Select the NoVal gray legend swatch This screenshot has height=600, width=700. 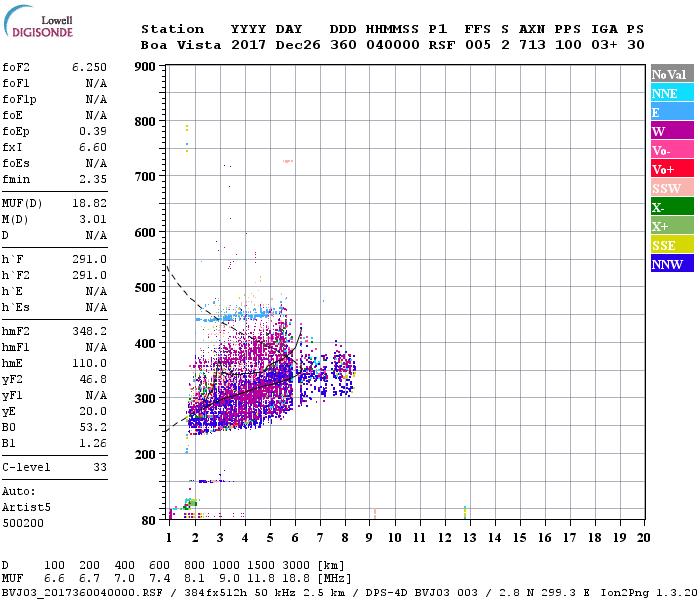coord(671,74)
